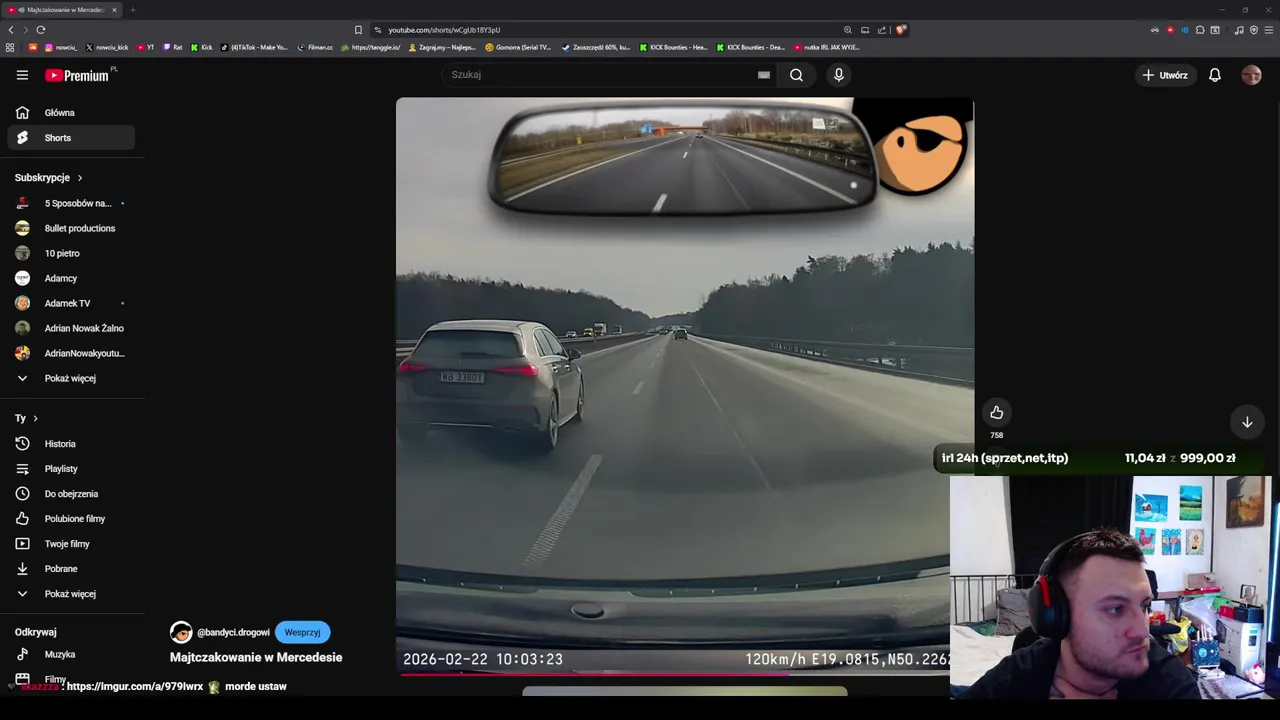The width and height of the screenshot is (1280, 720).
Task: Open the browser hamburger main menu
Action: point(1268,30)
